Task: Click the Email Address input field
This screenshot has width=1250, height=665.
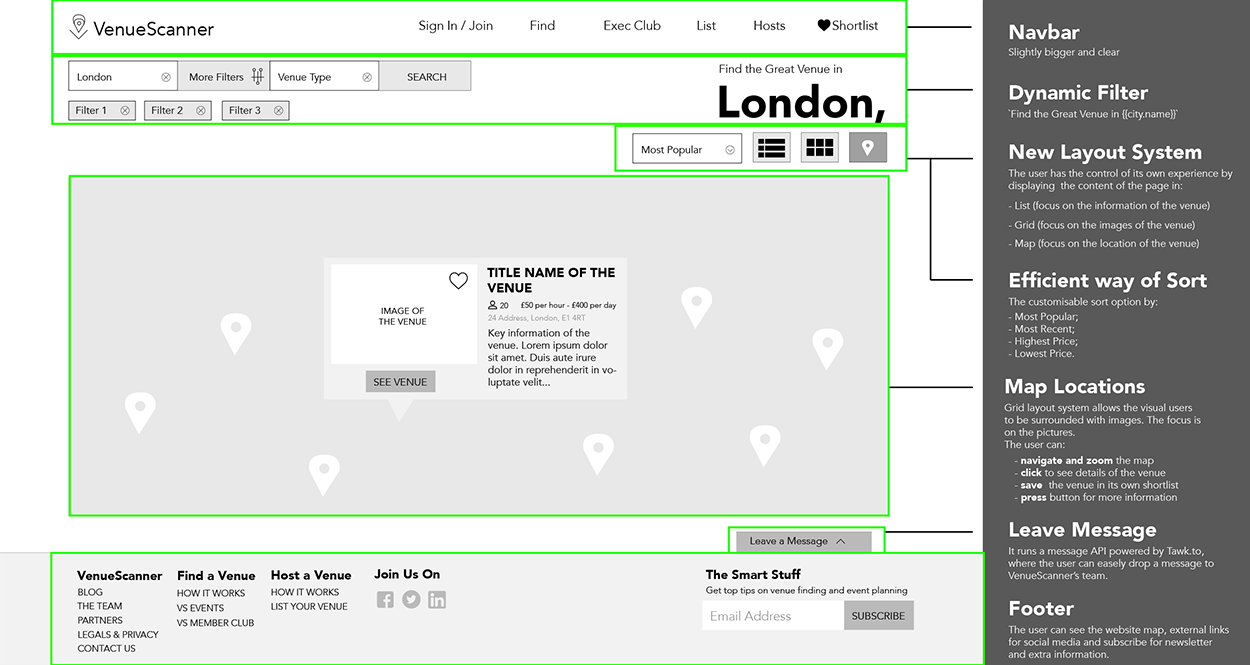Action: tap(771, 615)
